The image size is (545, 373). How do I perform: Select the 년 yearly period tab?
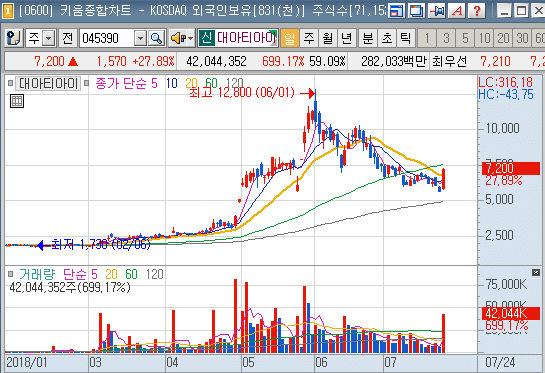point(347,38)
